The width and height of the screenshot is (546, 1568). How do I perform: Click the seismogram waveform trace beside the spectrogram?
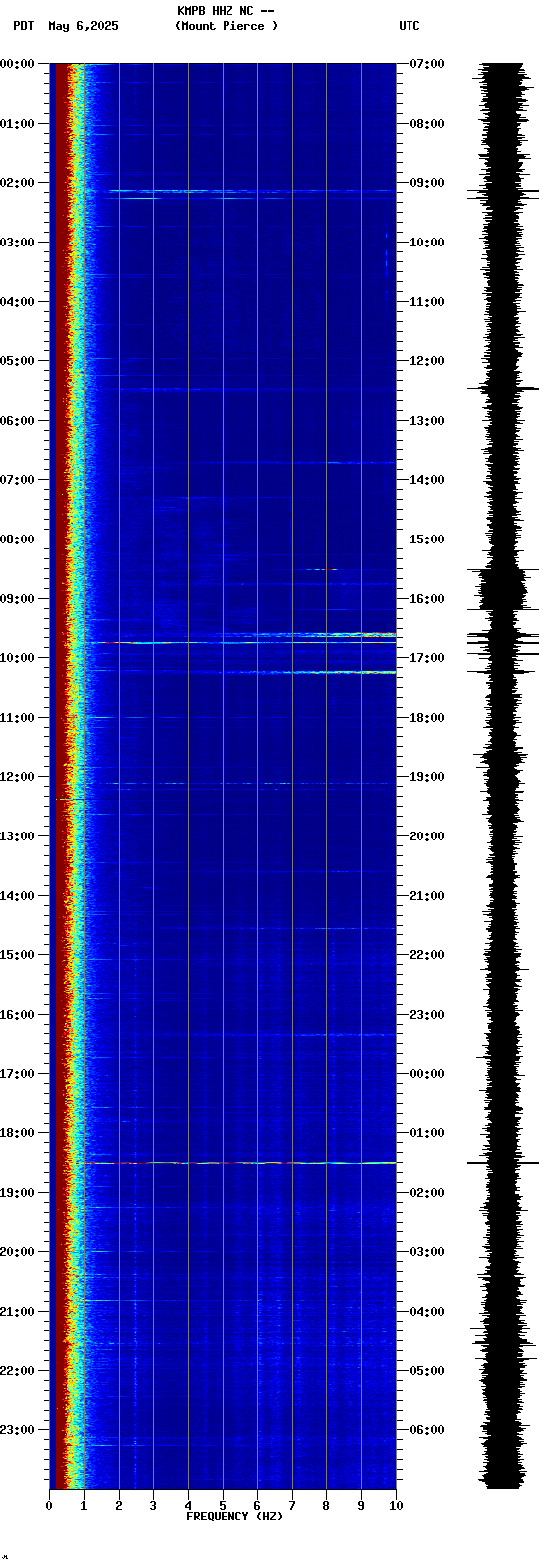click(x=502, y=776)
